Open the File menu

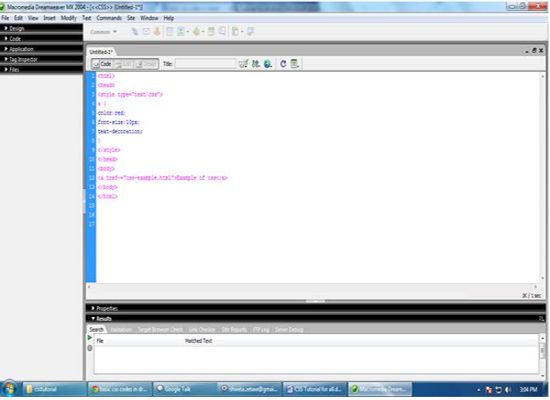[x=5, y=18]
